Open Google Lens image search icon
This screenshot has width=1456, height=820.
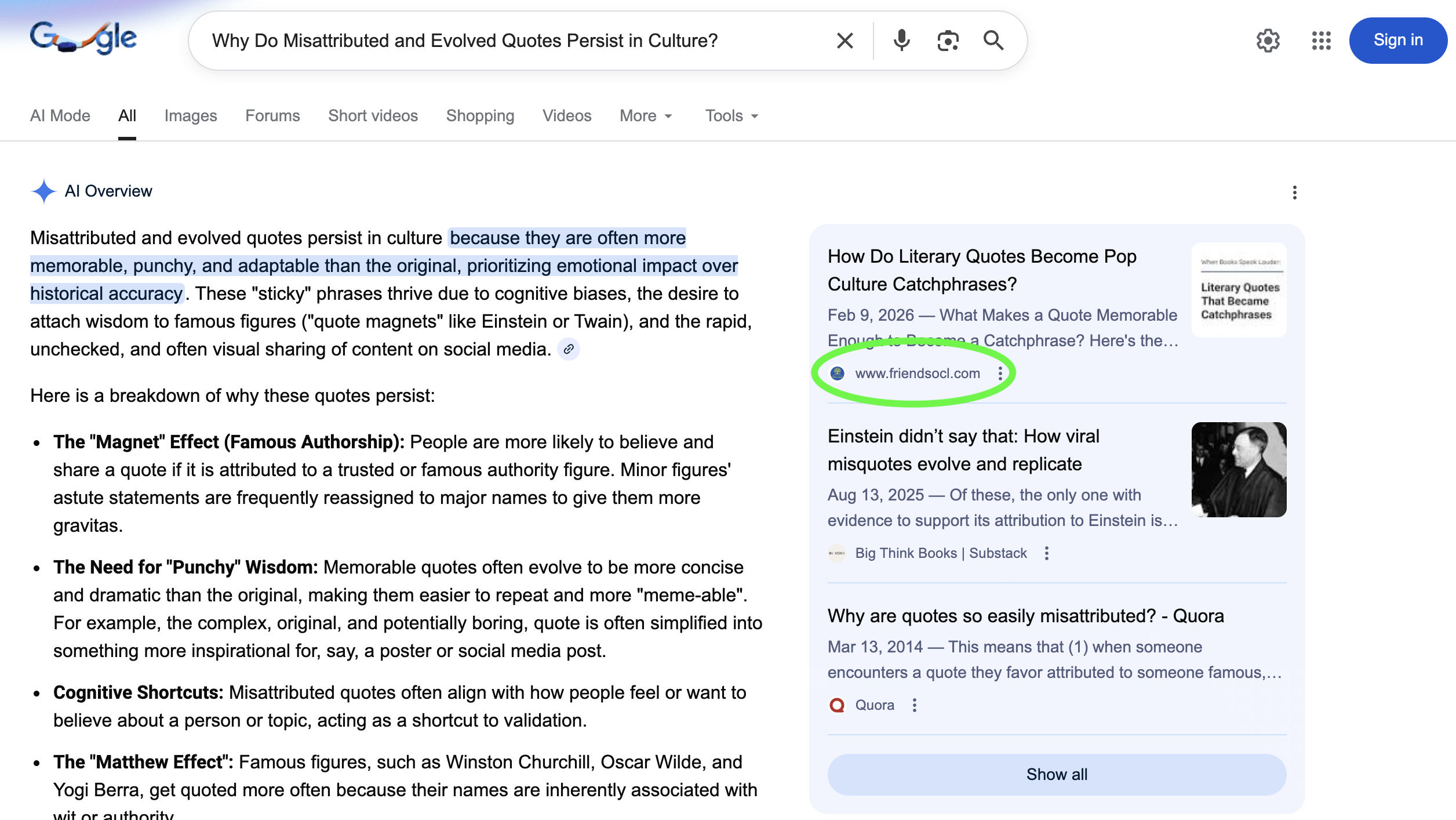click(x=948, y=41)
